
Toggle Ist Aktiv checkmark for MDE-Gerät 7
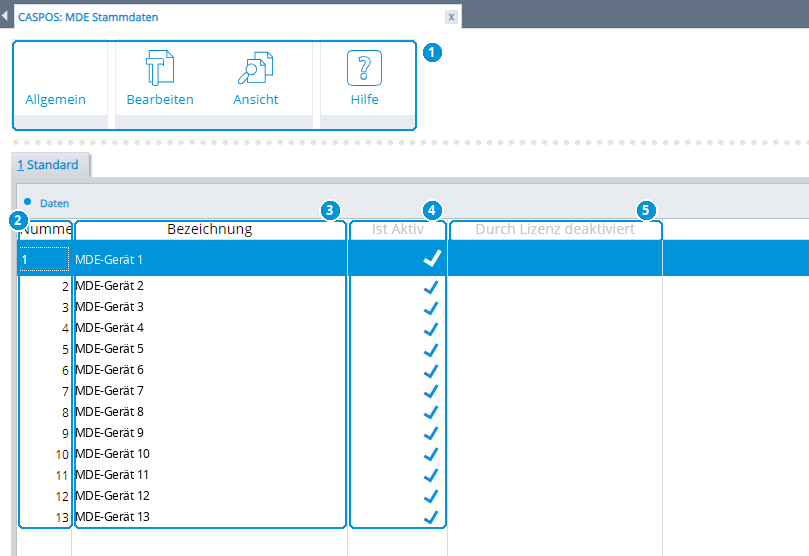[431, 392]
